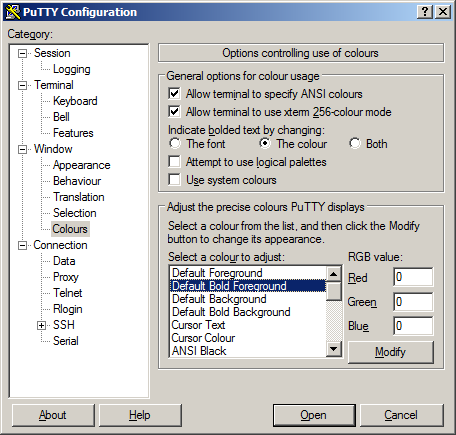Viewport: 456px width, 435px height.
Task: Click the list scrollbar up arrow
Action: tap(334, 274)
